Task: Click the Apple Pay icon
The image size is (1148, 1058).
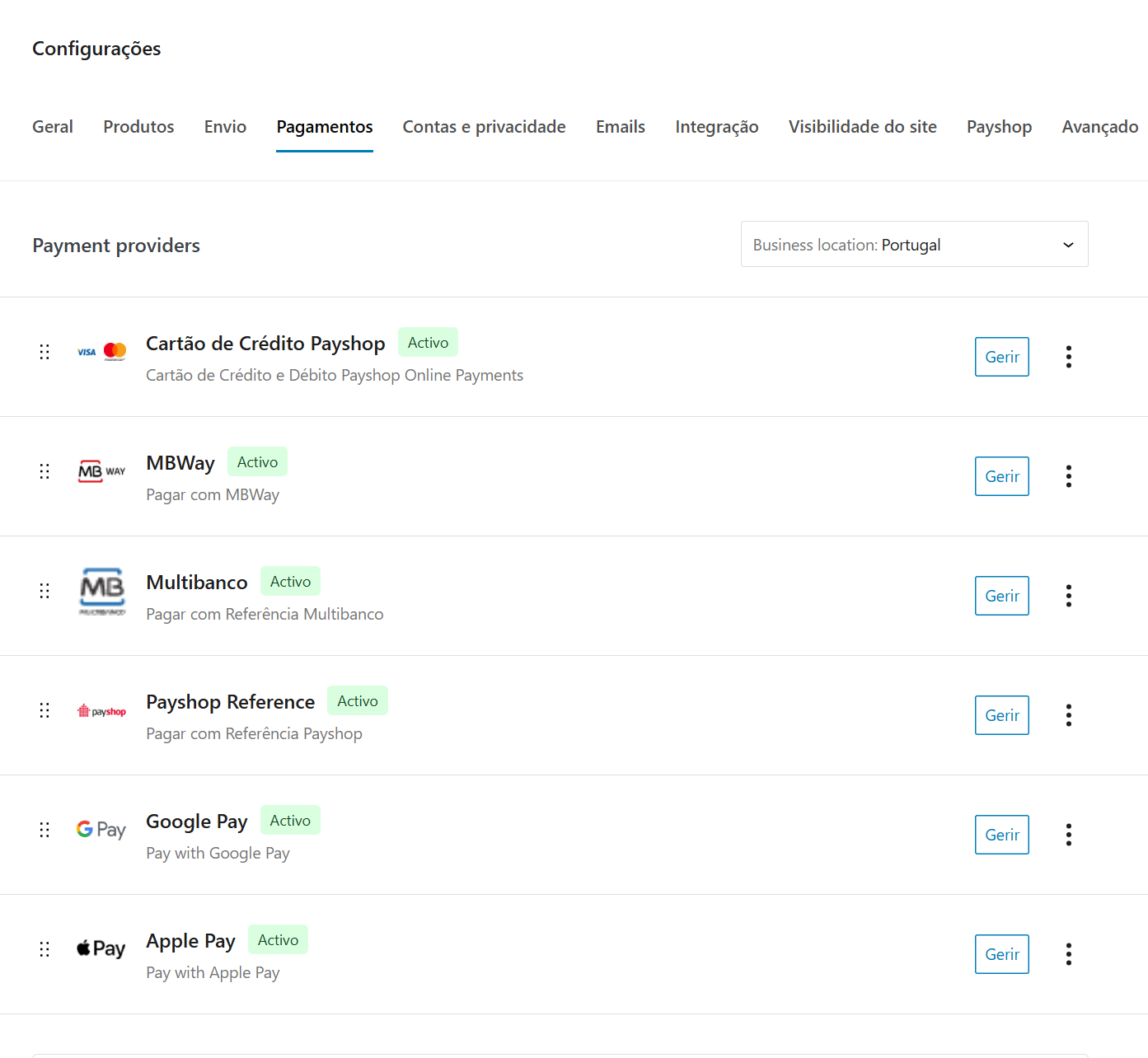Action: coord(101,948)
